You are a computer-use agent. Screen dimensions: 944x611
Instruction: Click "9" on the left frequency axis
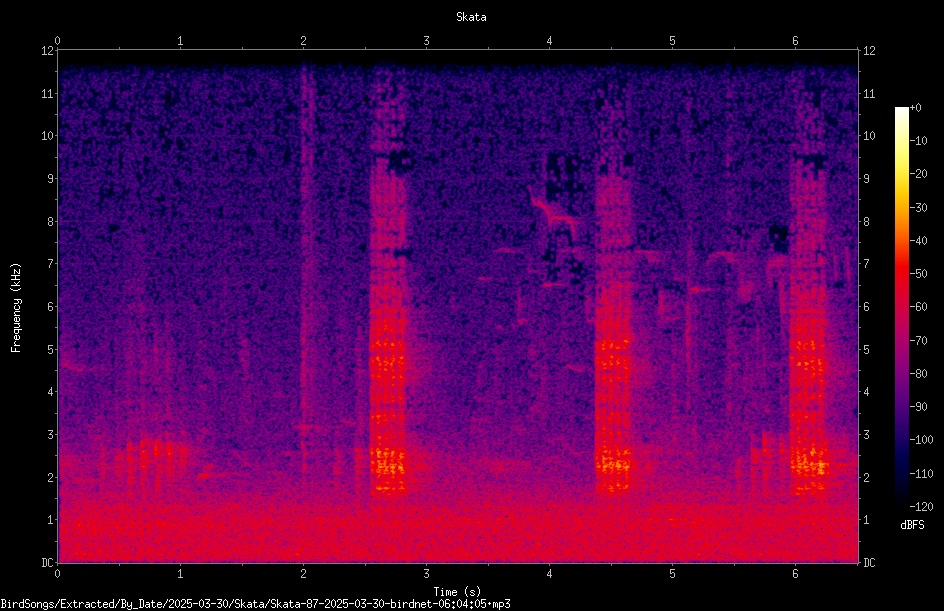coord(50,179)
